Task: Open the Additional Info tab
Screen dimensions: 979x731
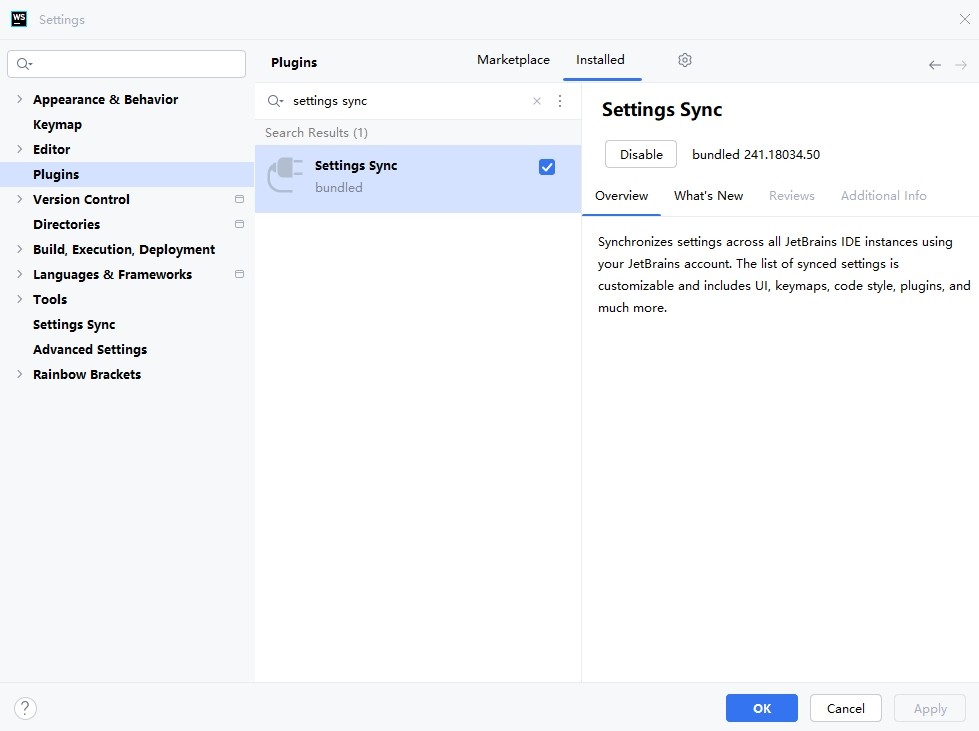Action: pyautogui.click(x=883, y=196)
